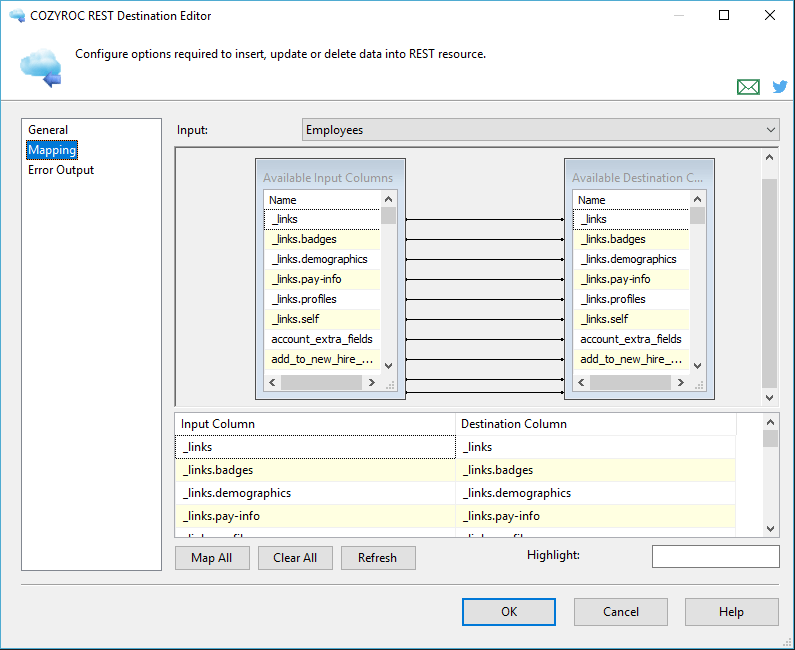Viewport: 795px width, 650px height.
Task: Select the Mapping page
Action: click(52, 150)
